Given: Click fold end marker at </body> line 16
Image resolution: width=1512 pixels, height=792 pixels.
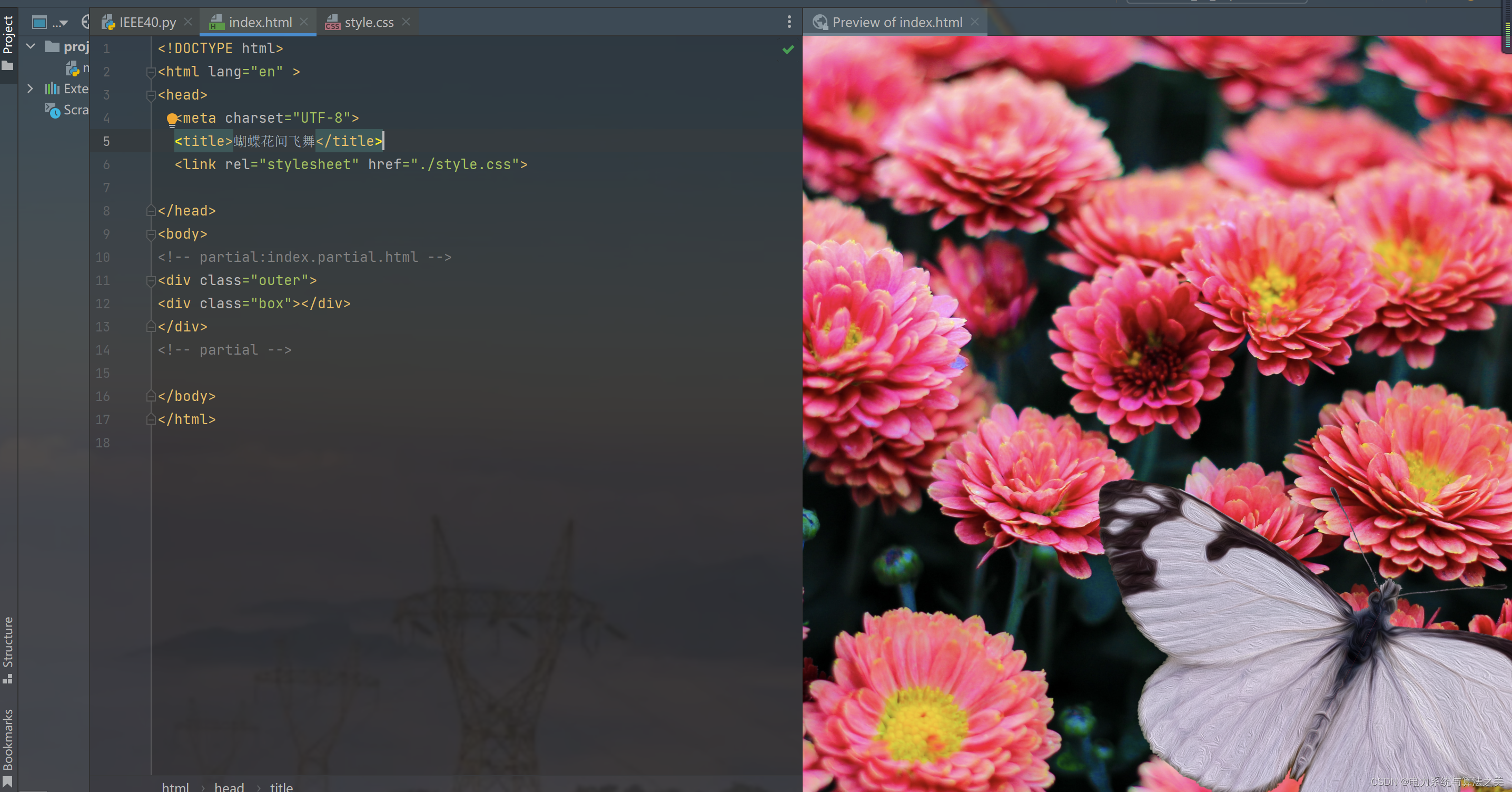Looking at the screenshot, I should click(151, 396).
